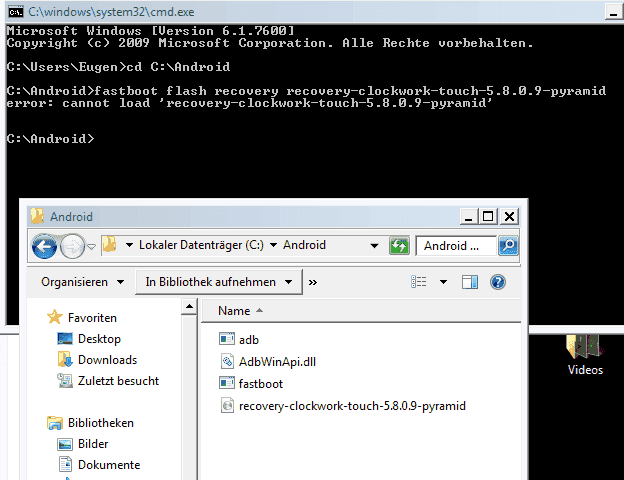Minimize the Android Explorer window
The width and height of the screenshot is (624, 480).
(469, 217)
